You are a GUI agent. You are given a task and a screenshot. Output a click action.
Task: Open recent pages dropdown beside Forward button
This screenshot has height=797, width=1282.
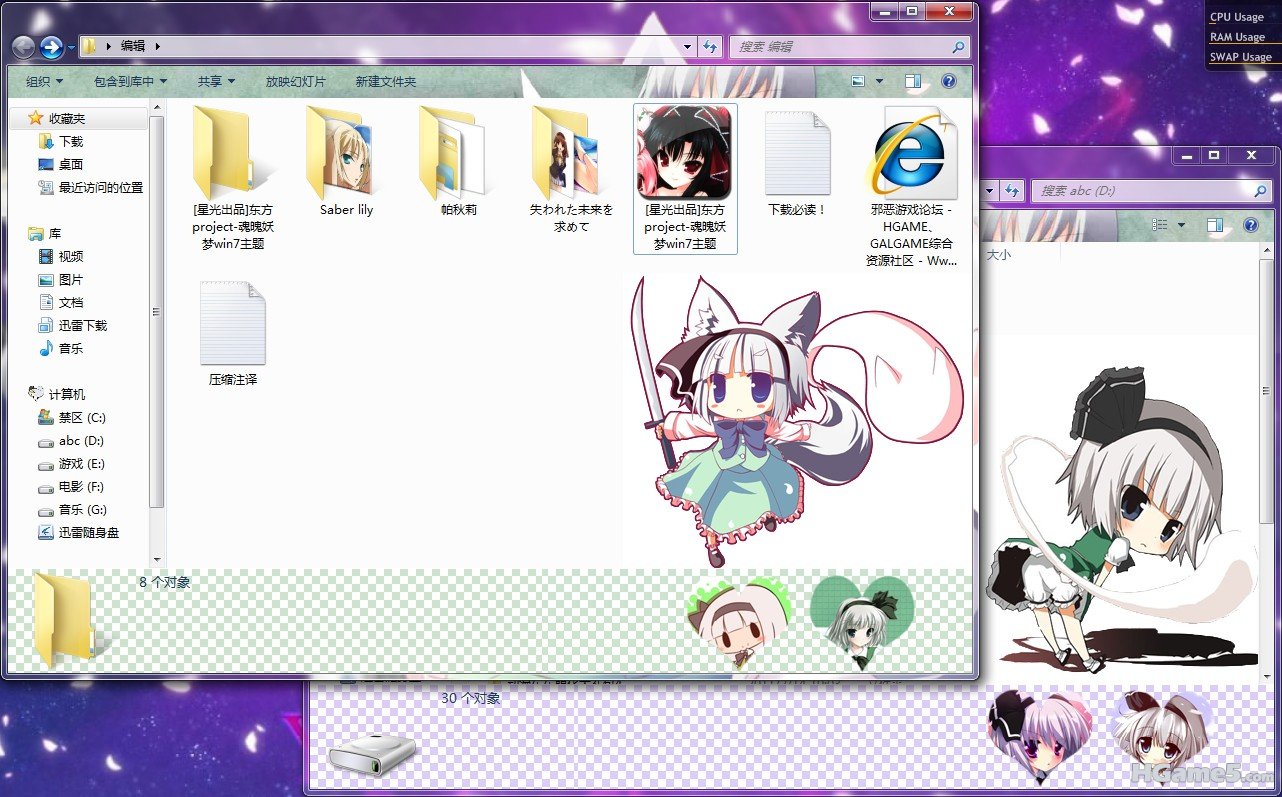(x=71, y=47)
